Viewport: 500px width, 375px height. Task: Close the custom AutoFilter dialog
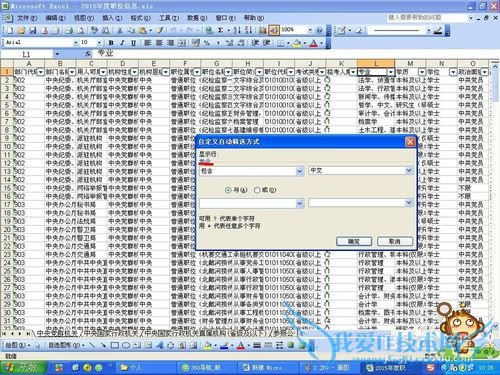point(410,142)
